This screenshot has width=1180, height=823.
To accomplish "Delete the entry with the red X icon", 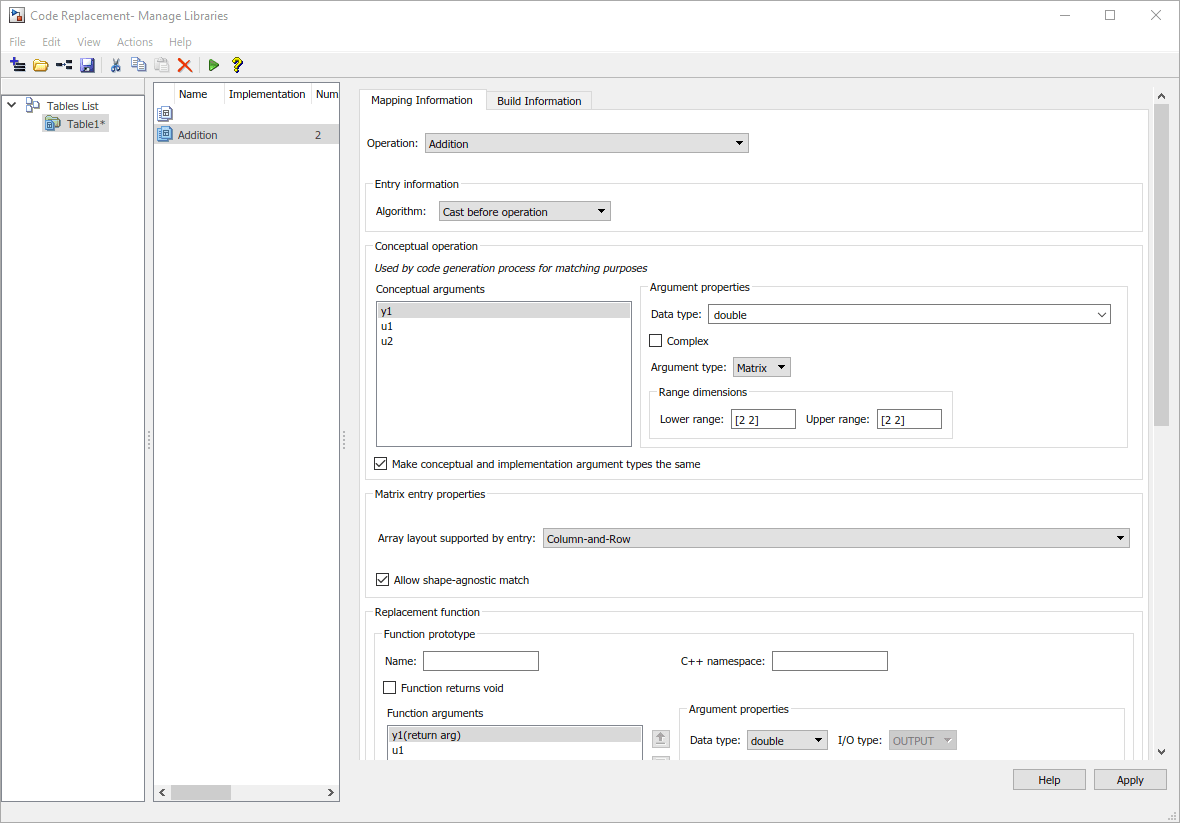I will point(184,65).
